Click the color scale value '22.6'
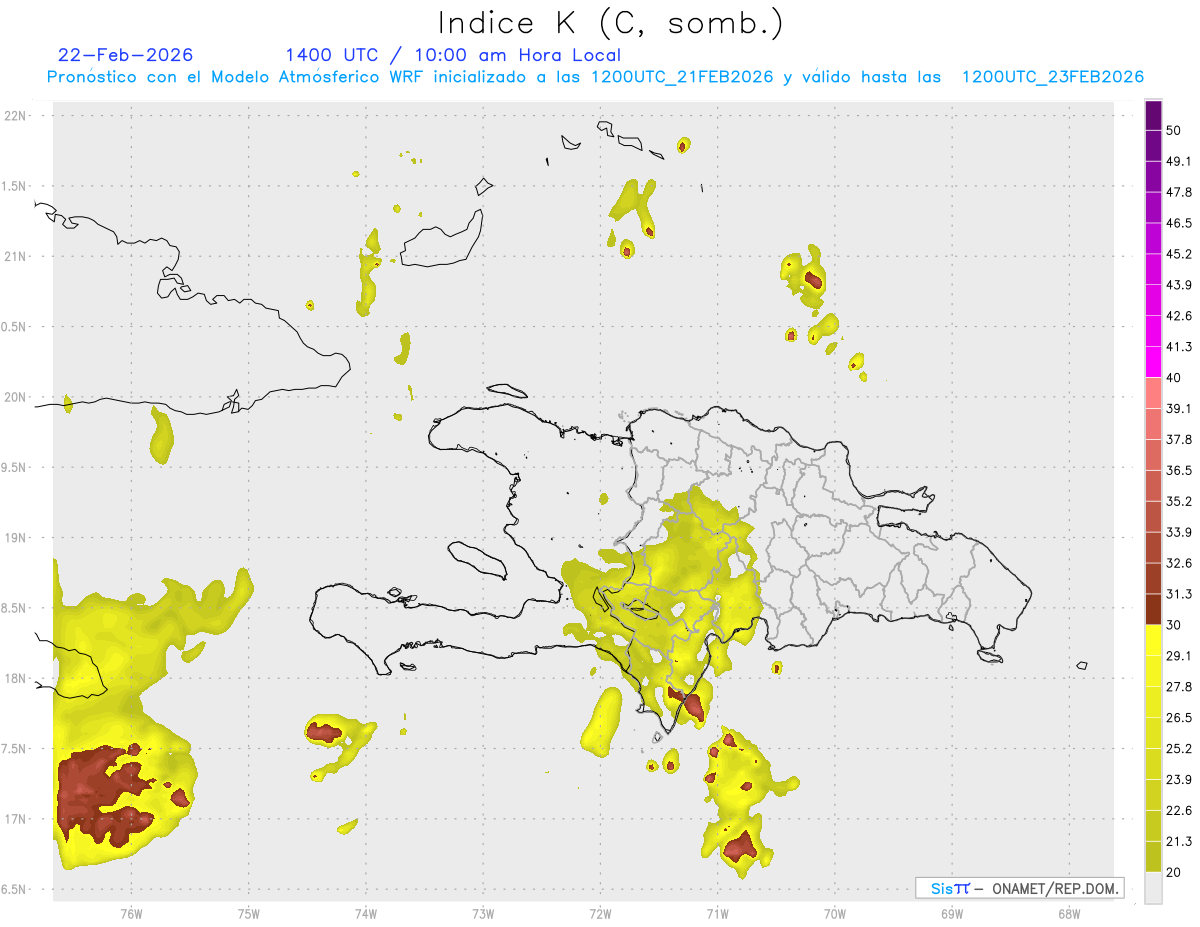This screenshot has width=1200, height=927. pyautogui.click(x=1179, y=810)
